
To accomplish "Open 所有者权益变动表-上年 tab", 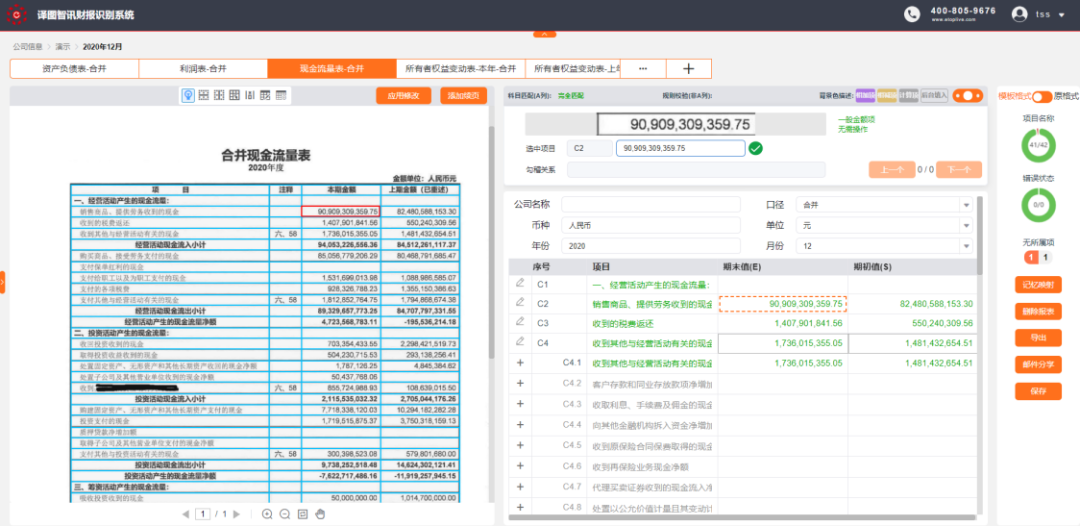I will 573,69.
